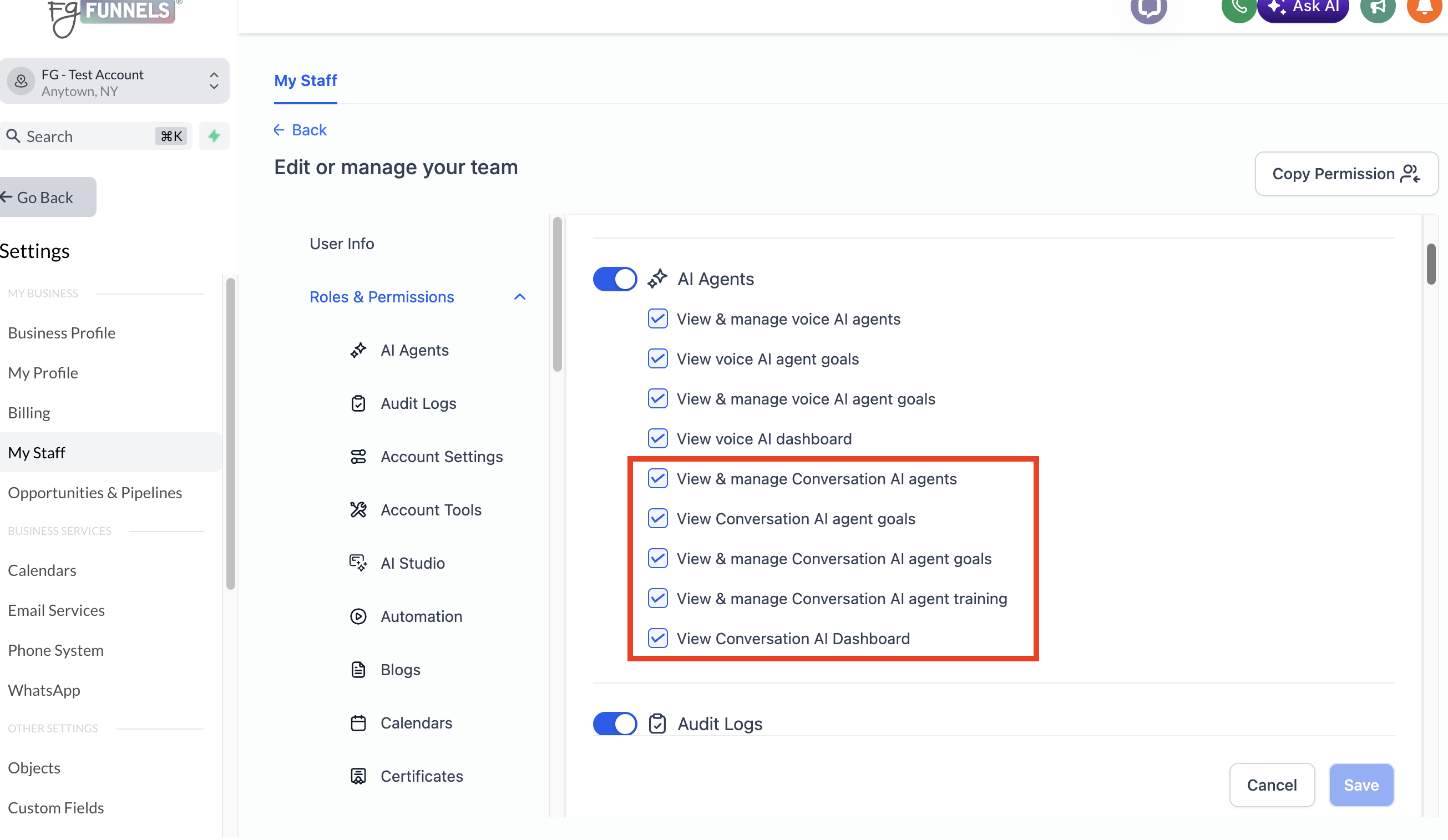This screenshot has height=840, width=1448.
Task: Click the green lightning quick actions icon
Action: 214,136
